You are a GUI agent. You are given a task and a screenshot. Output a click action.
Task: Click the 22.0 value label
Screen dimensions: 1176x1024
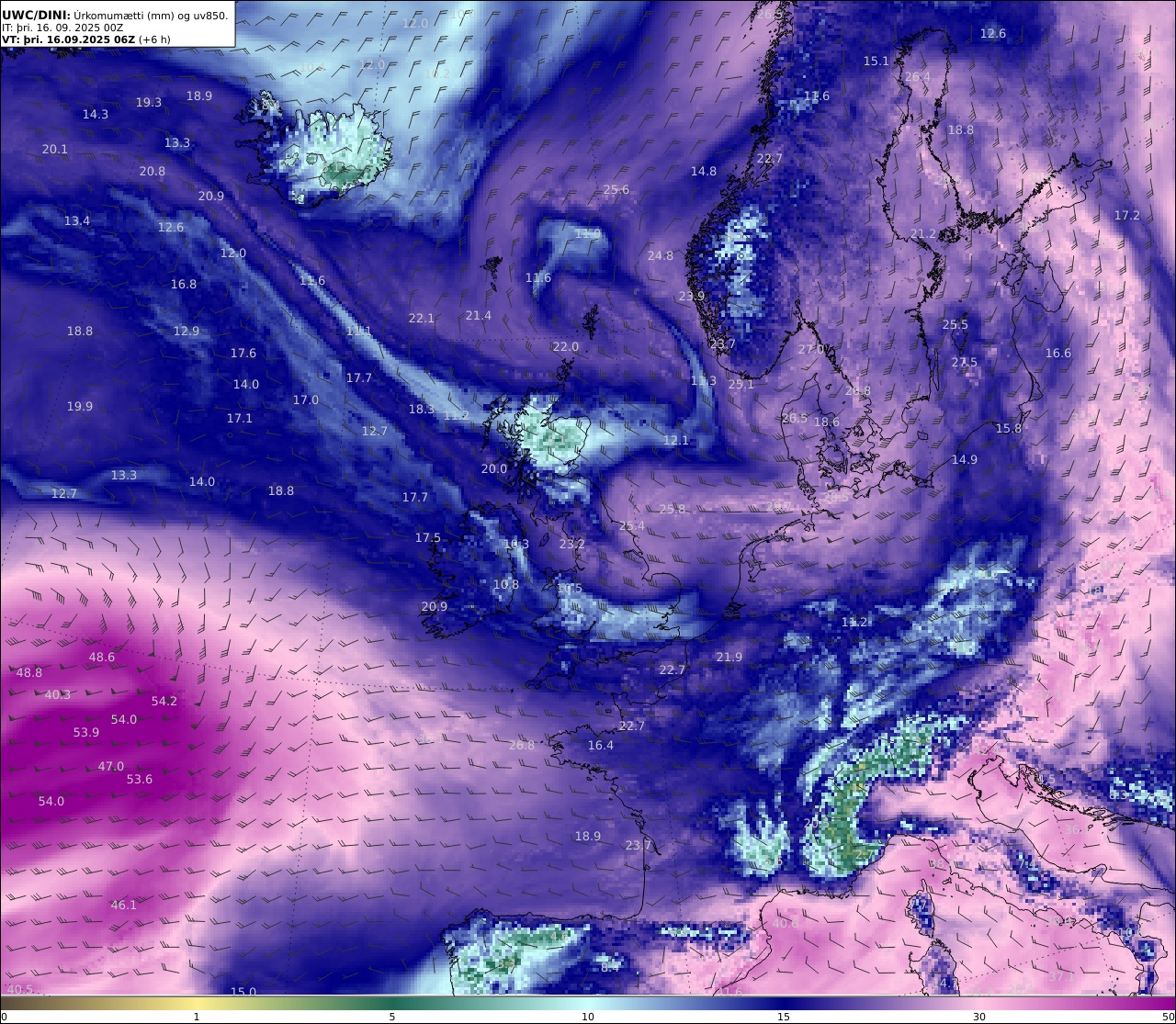click(566, 346)
